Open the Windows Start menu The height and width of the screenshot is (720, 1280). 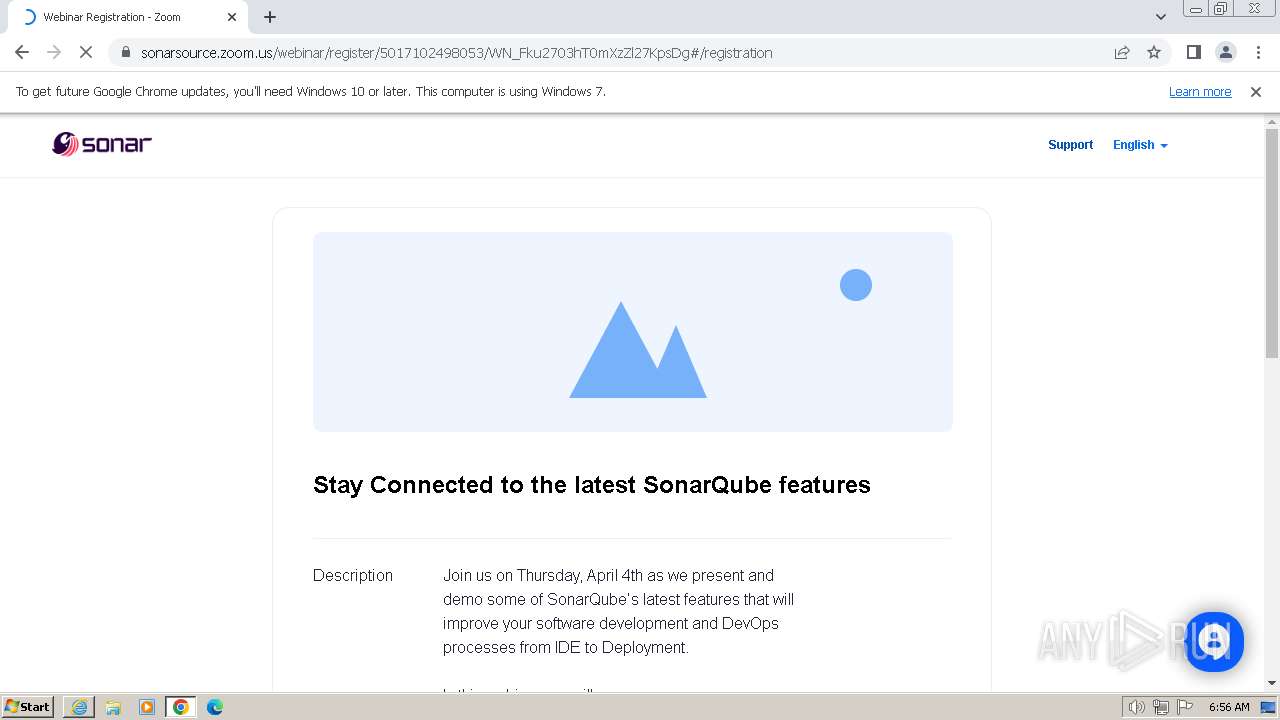[x=28, y=707]
